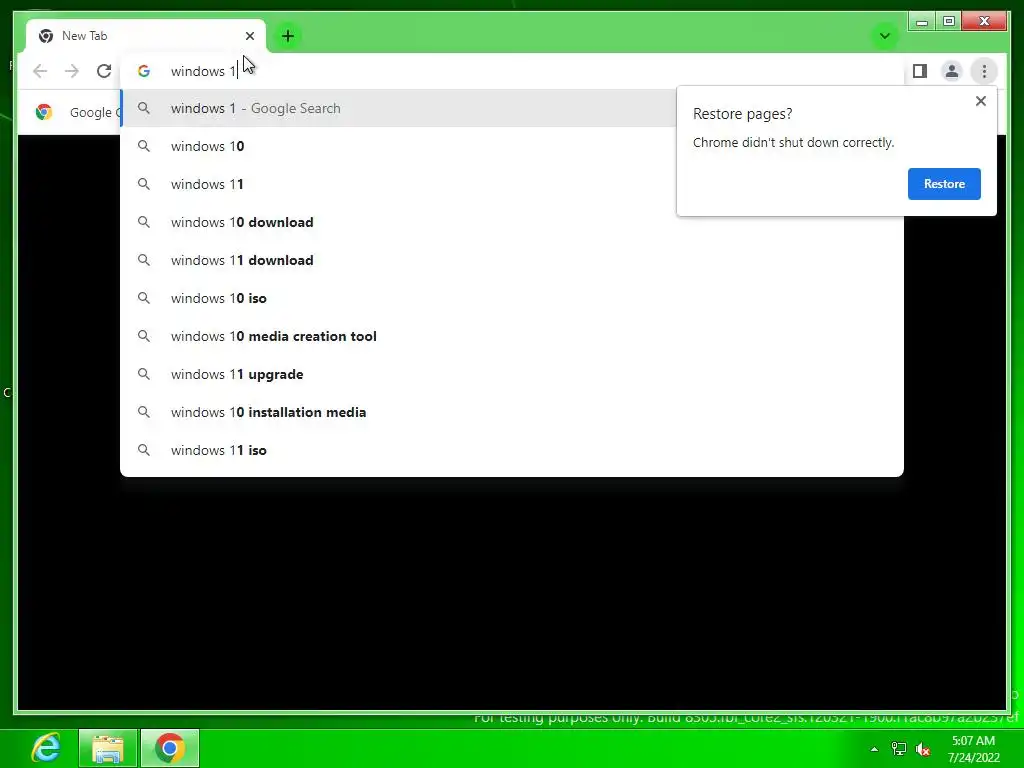Open Internet Explorer from the taskbar
This screenshot has width=1024, height=768.
pyautogui.click(x=46, y=748)
